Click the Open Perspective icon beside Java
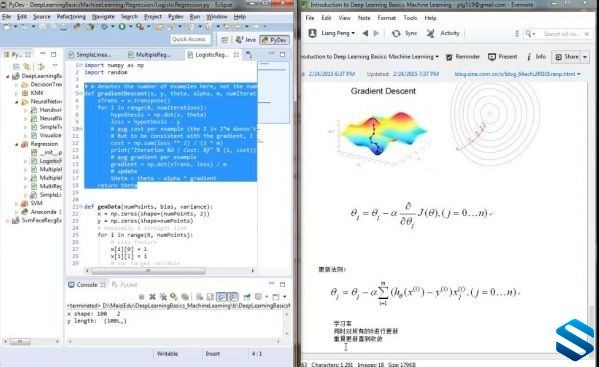The height and width of the screenshot is (367, 599). (225, 40)
